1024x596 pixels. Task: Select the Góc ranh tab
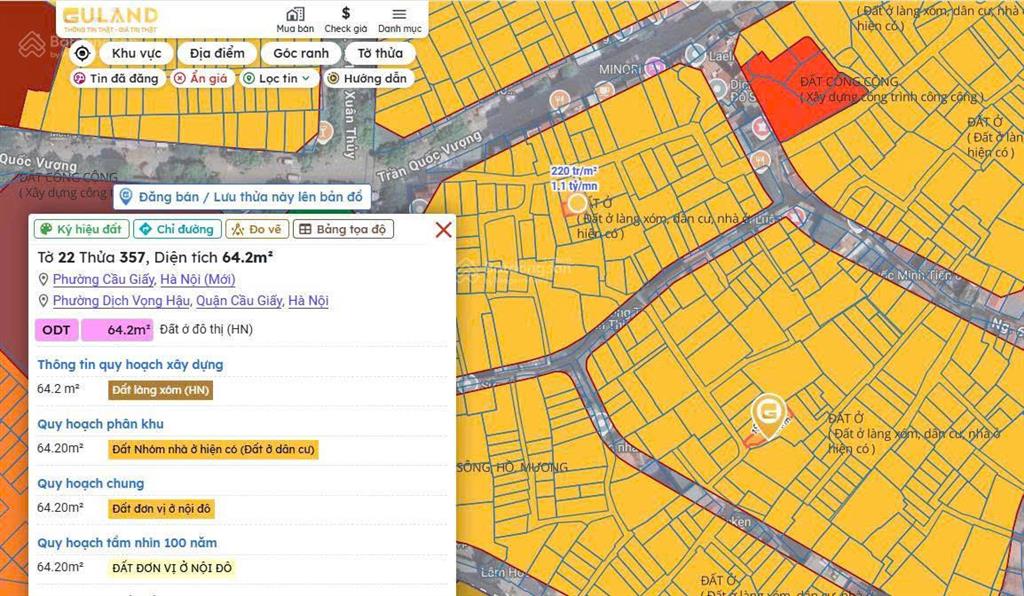[x=301, y=53]
